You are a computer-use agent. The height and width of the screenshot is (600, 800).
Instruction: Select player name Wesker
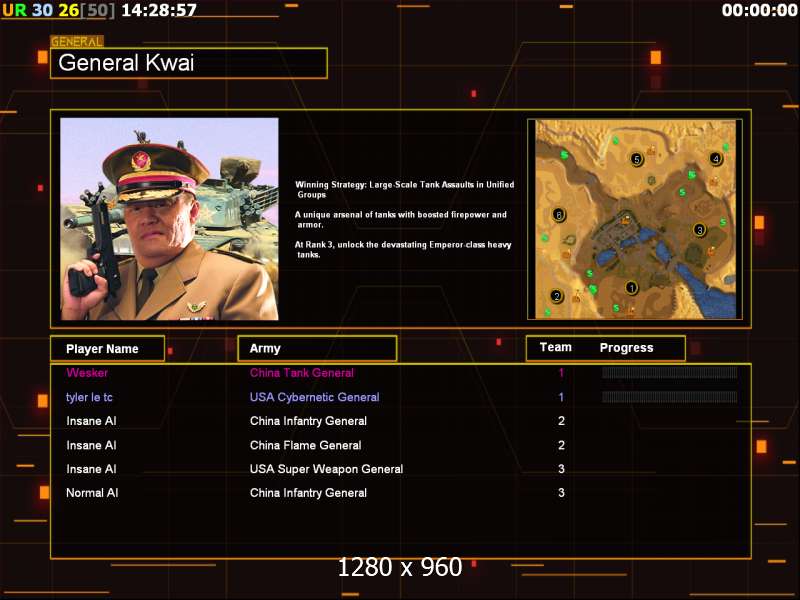click(x=87, y=372)
